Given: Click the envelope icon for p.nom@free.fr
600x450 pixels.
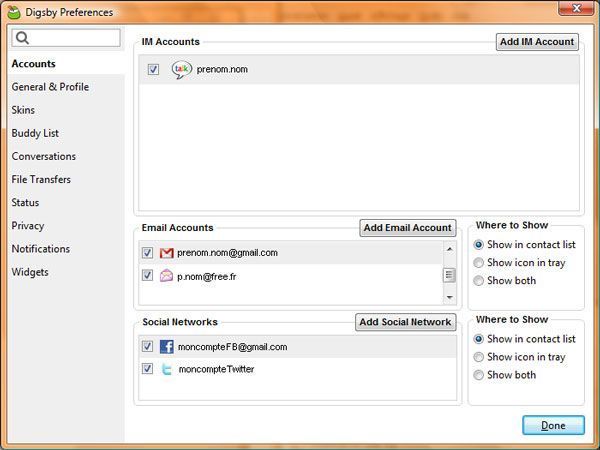Looking at the screenshot, I should pyautogui.click(x=166, y=276).
